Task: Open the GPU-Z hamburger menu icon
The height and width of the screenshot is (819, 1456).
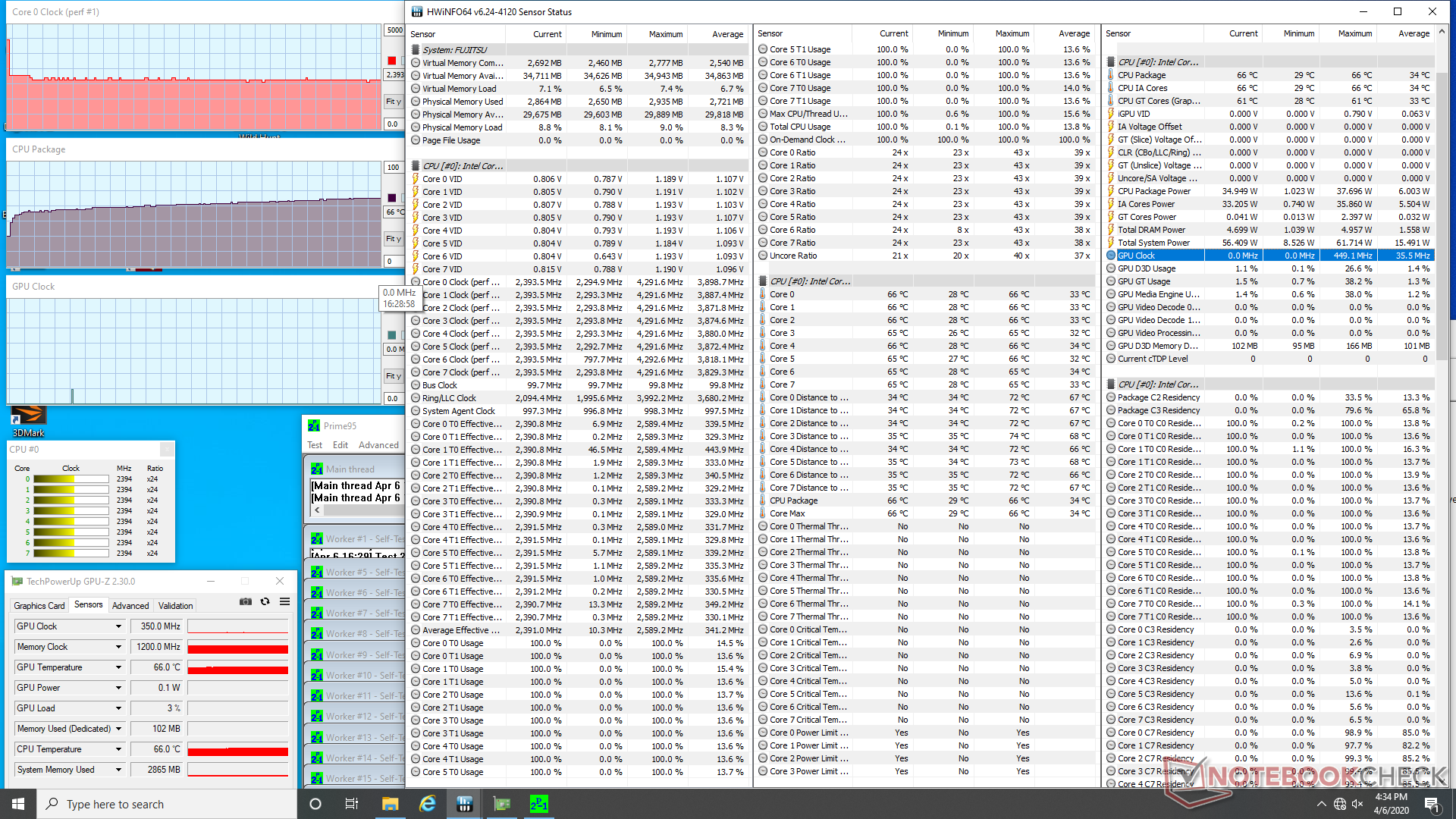Action: pos(284,602)
